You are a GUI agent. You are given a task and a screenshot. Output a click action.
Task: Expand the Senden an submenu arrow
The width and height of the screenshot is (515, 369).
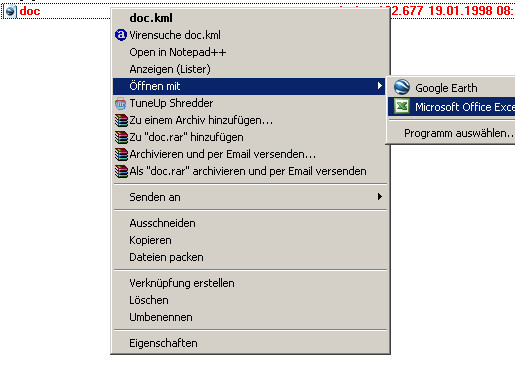click(380, 197)
